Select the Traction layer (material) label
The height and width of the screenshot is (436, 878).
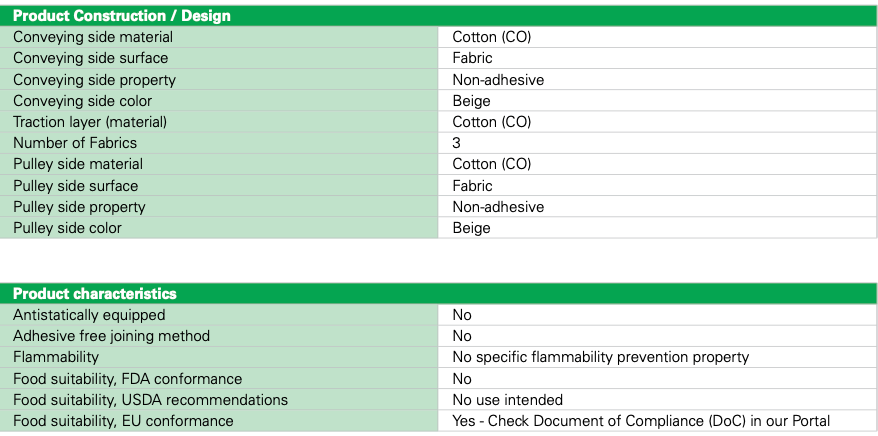coord(90,122)
